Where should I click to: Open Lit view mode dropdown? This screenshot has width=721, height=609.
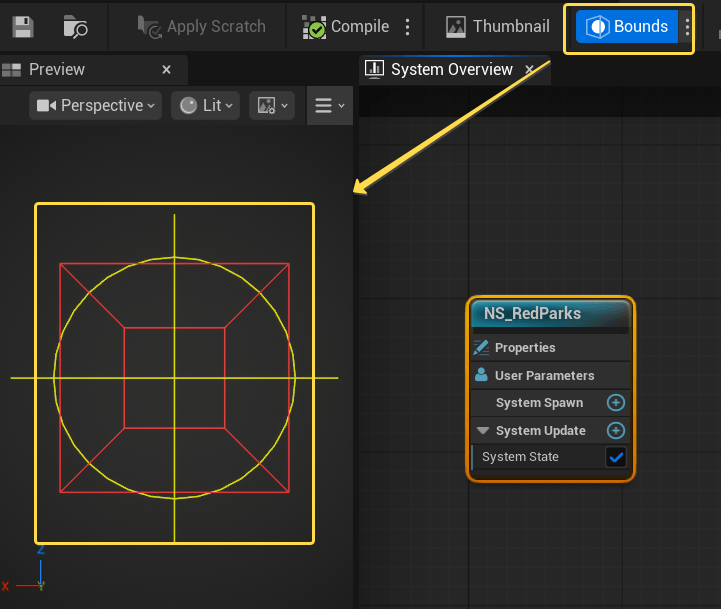click(x=206, y=105)
